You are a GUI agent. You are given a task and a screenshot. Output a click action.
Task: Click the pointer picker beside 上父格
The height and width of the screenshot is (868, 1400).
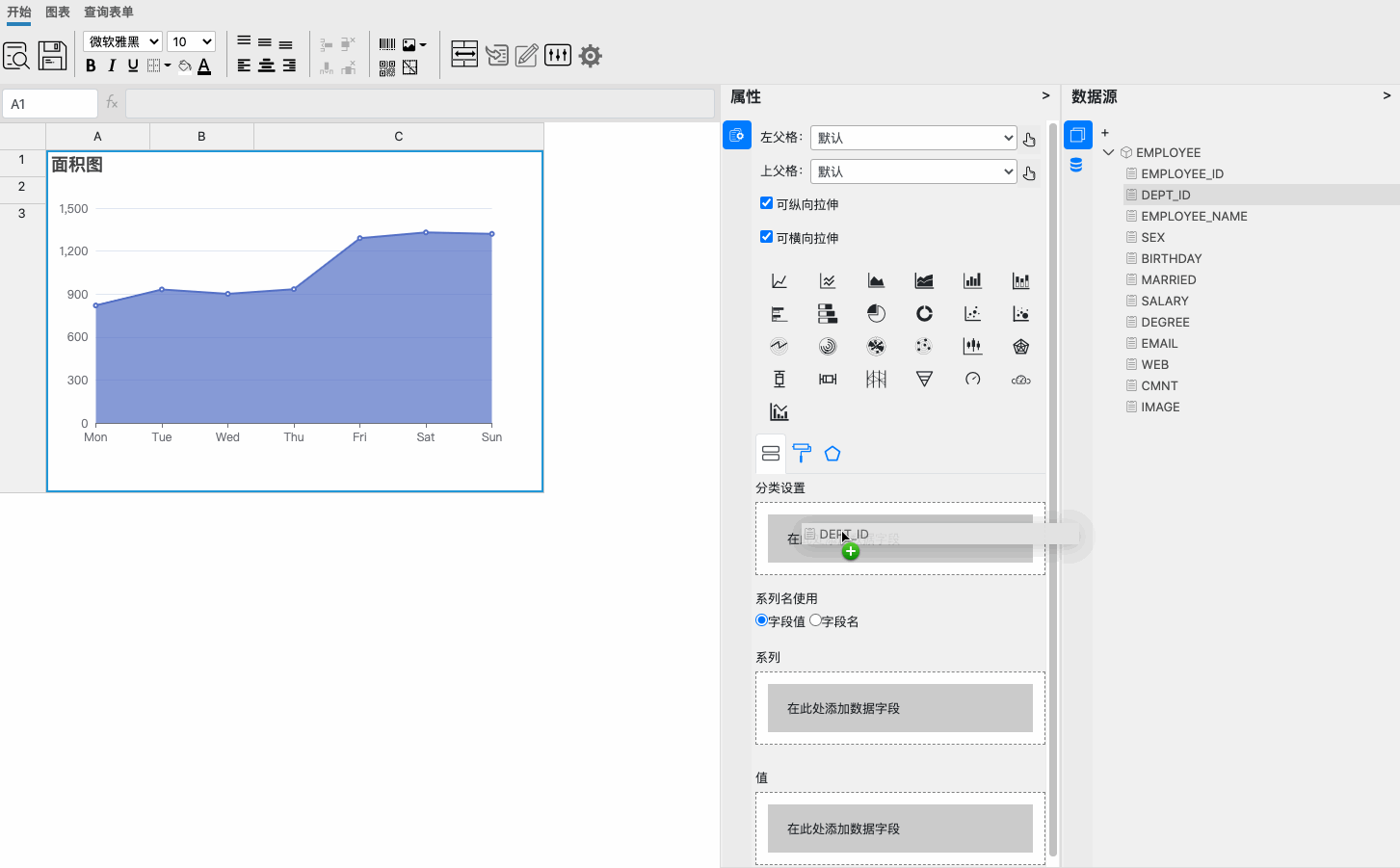[1029, 173]
